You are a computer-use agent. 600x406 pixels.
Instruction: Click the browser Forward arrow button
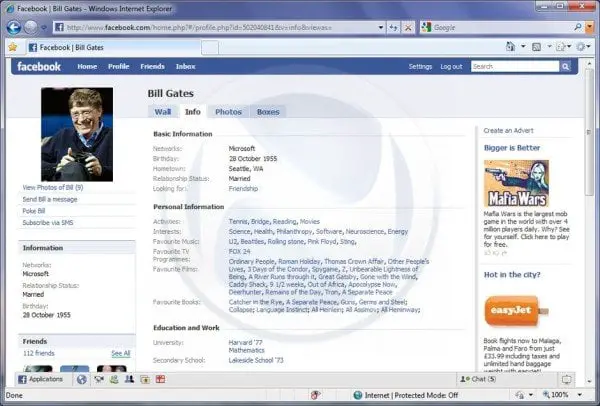(x=31, y=28)
